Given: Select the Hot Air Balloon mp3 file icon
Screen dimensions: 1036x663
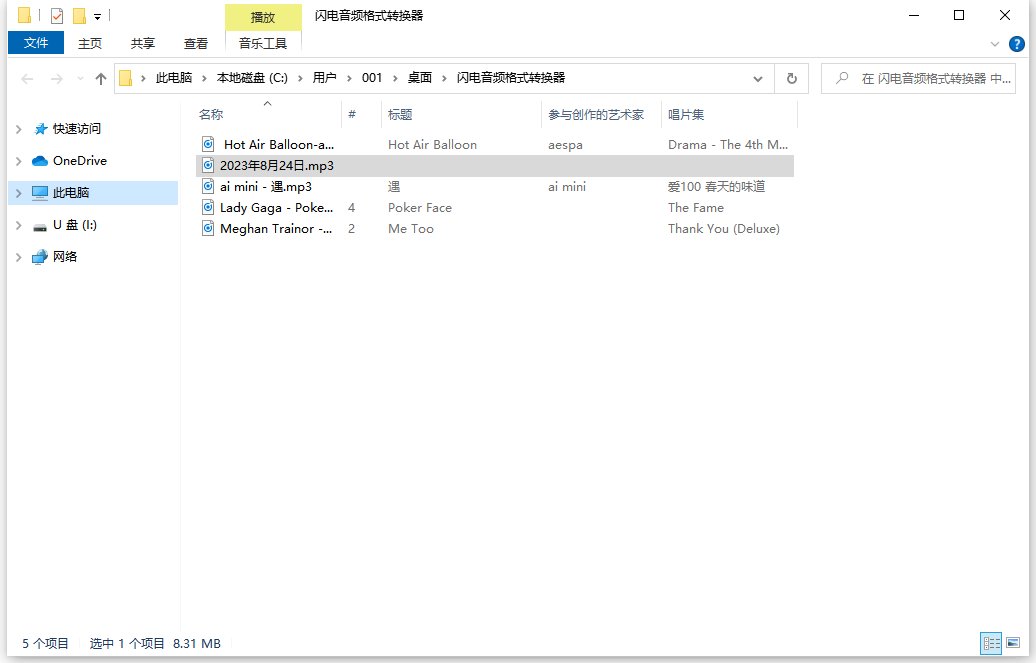Looking at the screenshot, I should tap(207, 144).
